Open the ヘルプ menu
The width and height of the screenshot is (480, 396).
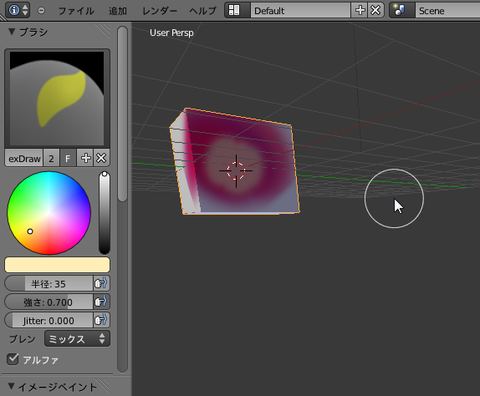tap(203, 11)
